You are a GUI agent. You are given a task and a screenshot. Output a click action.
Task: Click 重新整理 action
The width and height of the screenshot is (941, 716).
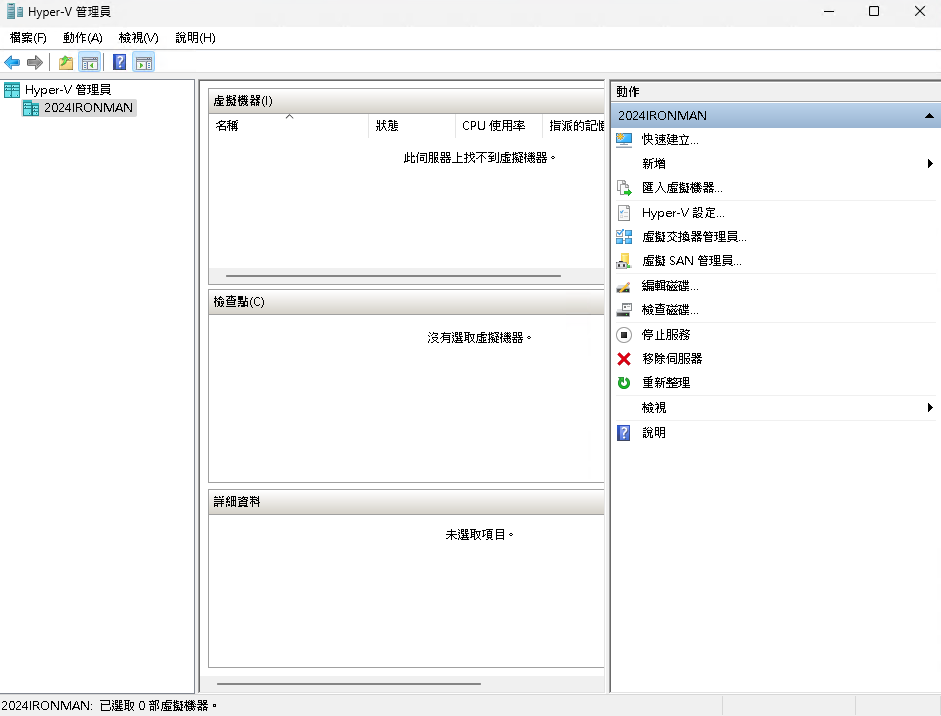tap(666, 383)
